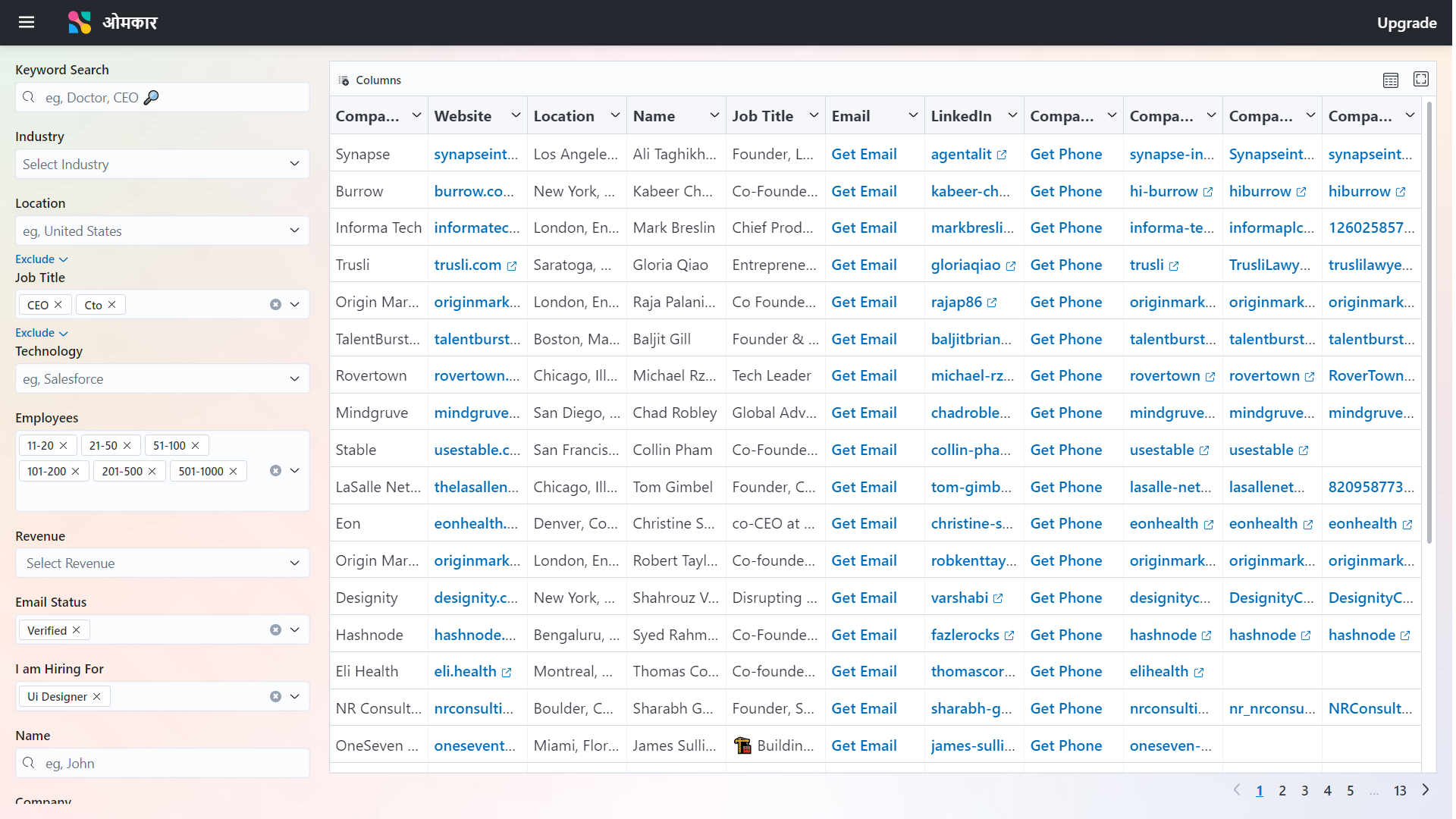The height and width of the screenshot is (819, 1456).
Task: Open agentalit LinkedIn profile link
Action: (968, 155)
